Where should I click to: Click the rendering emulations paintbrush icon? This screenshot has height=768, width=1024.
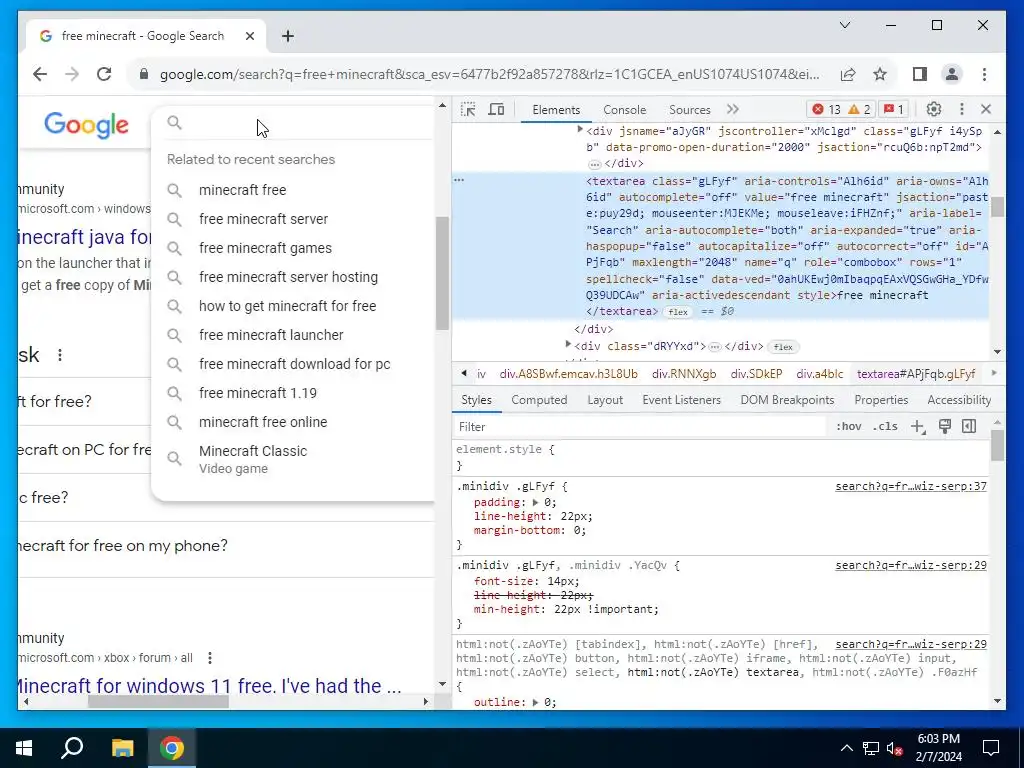(944, 426)
